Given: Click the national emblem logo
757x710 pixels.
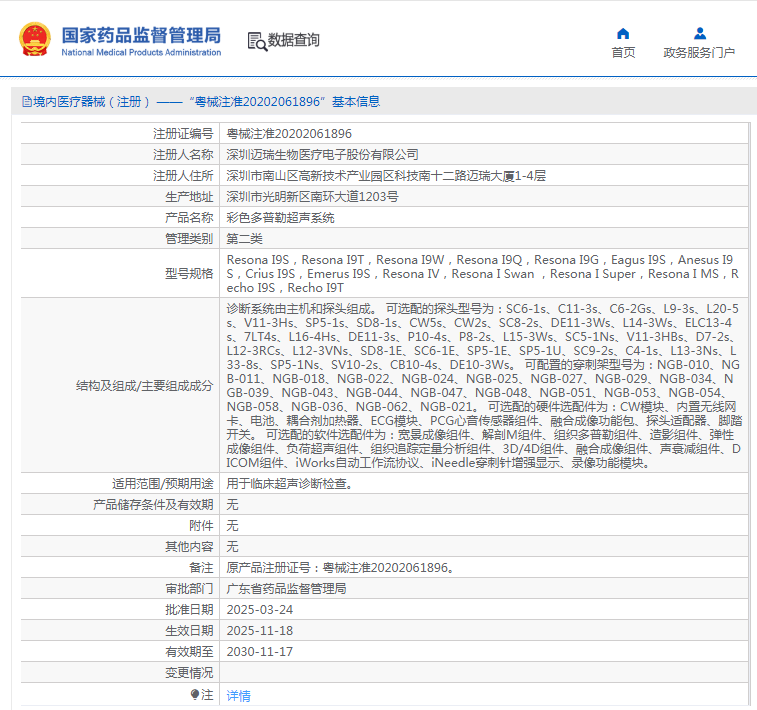Looking at the screenshot, I should pos(35,39).
